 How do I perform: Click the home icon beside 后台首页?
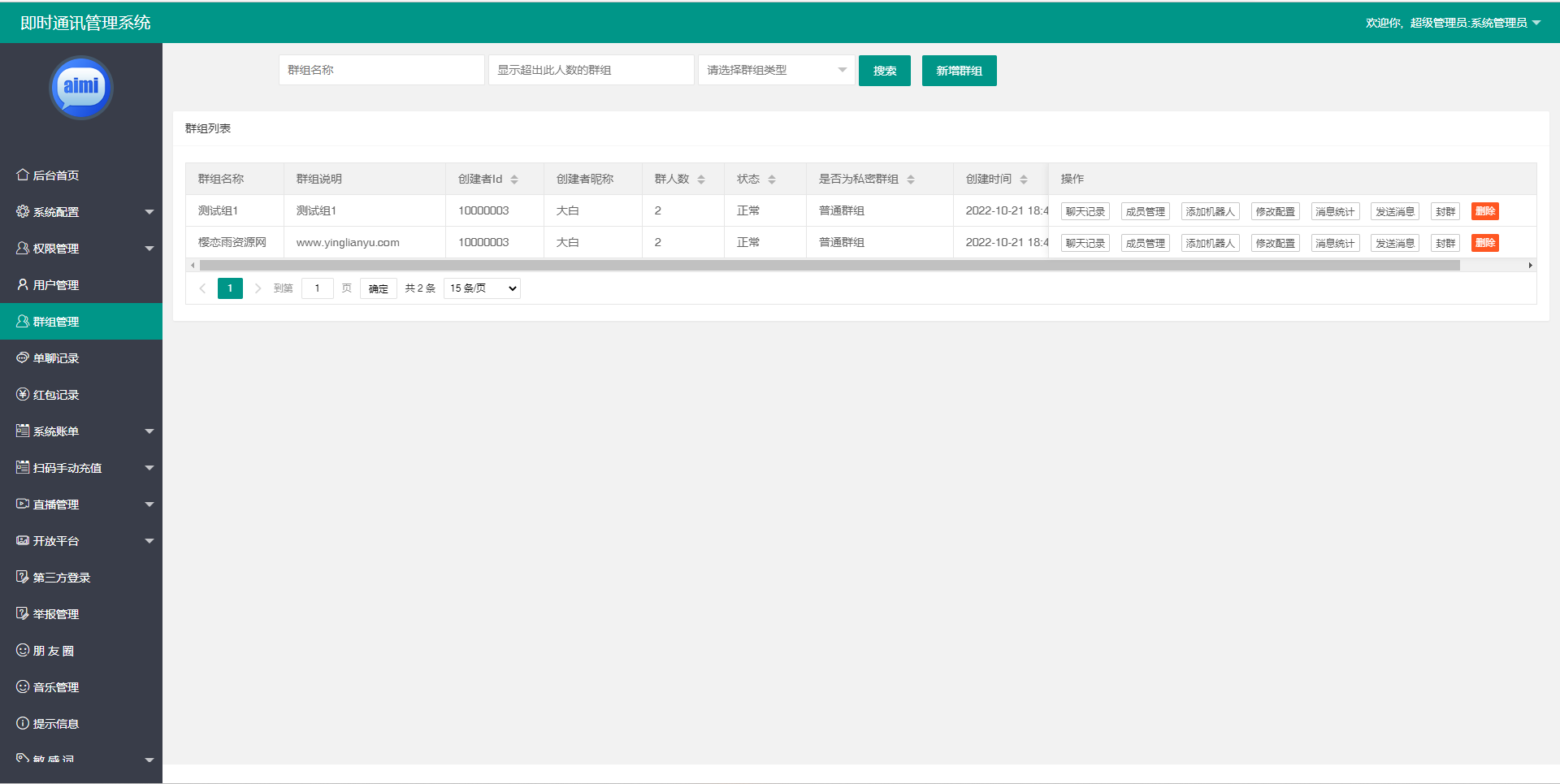click(x=23, y=175)
